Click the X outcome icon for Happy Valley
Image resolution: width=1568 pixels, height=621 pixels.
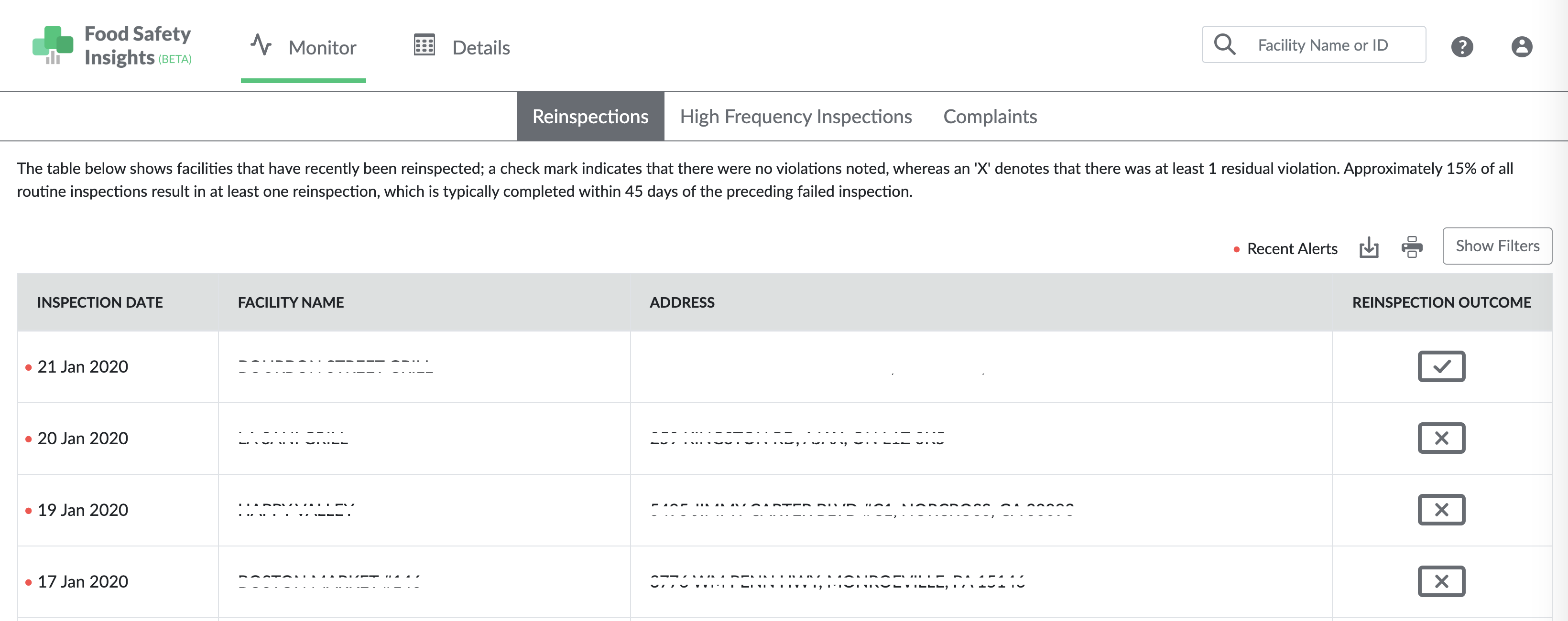[x=1441, y=510]
